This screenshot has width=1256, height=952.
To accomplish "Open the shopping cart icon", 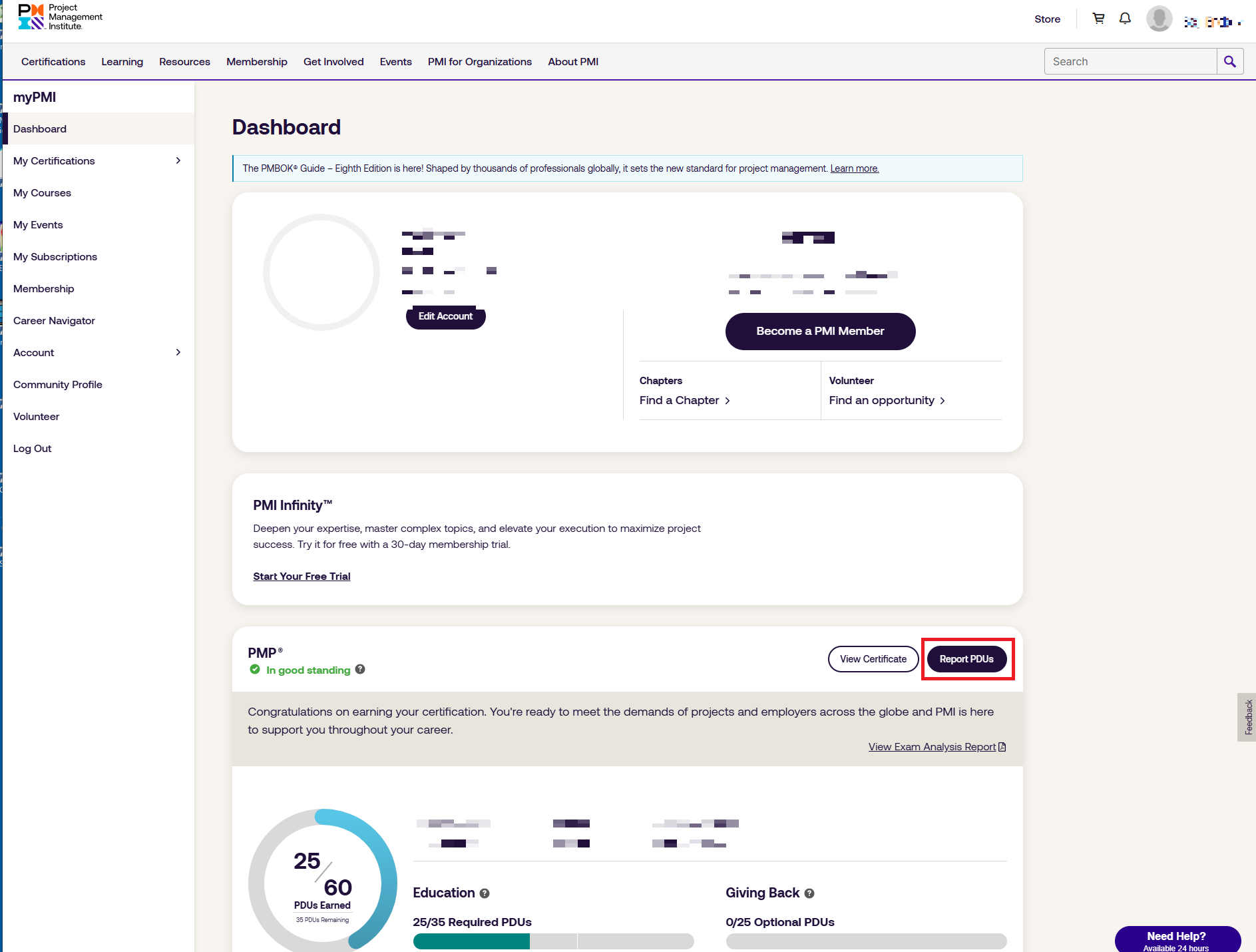I will point(1098,19).
